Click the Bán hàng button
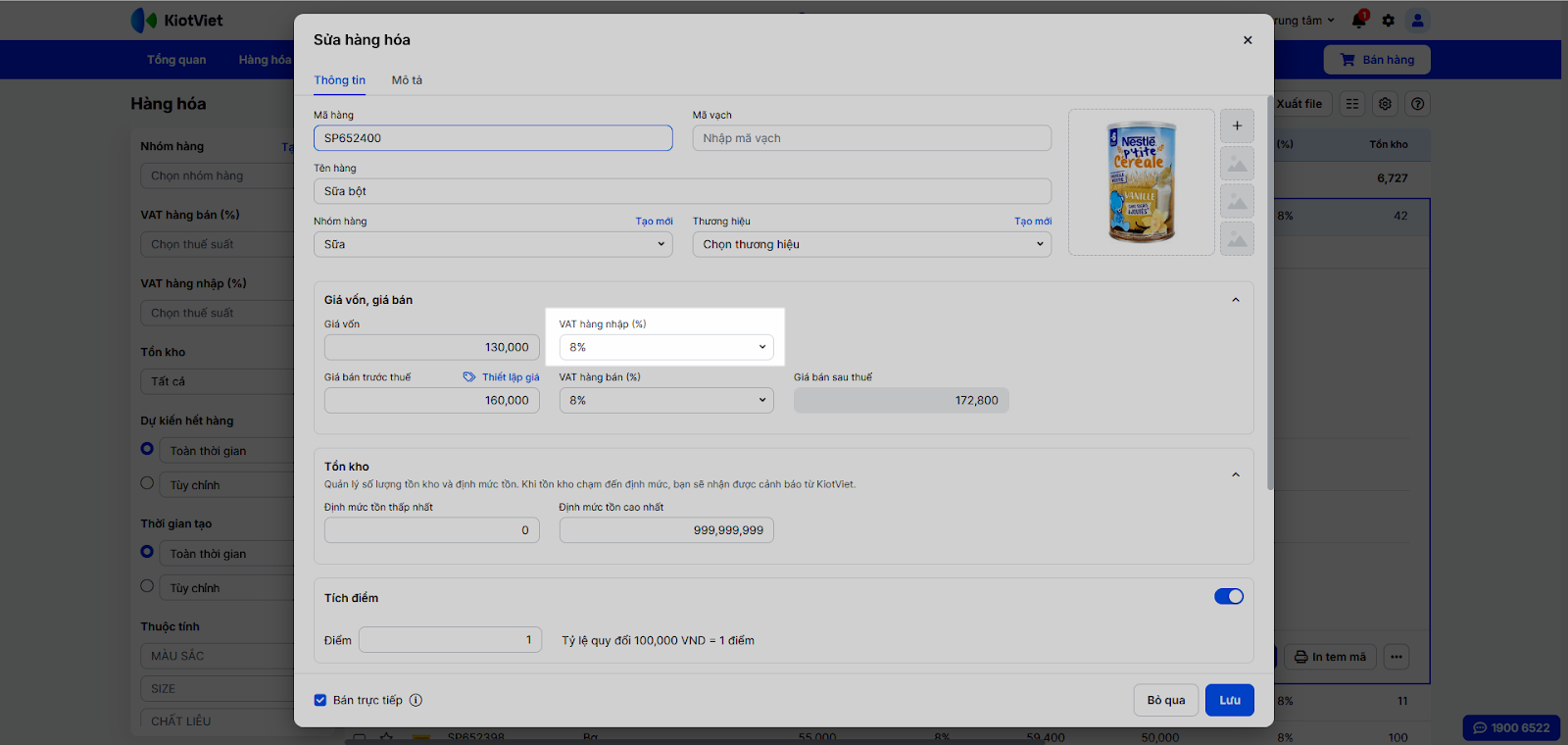This screenshot has height=745, width=1568. pyautogui.click(x=1377, y=60)
